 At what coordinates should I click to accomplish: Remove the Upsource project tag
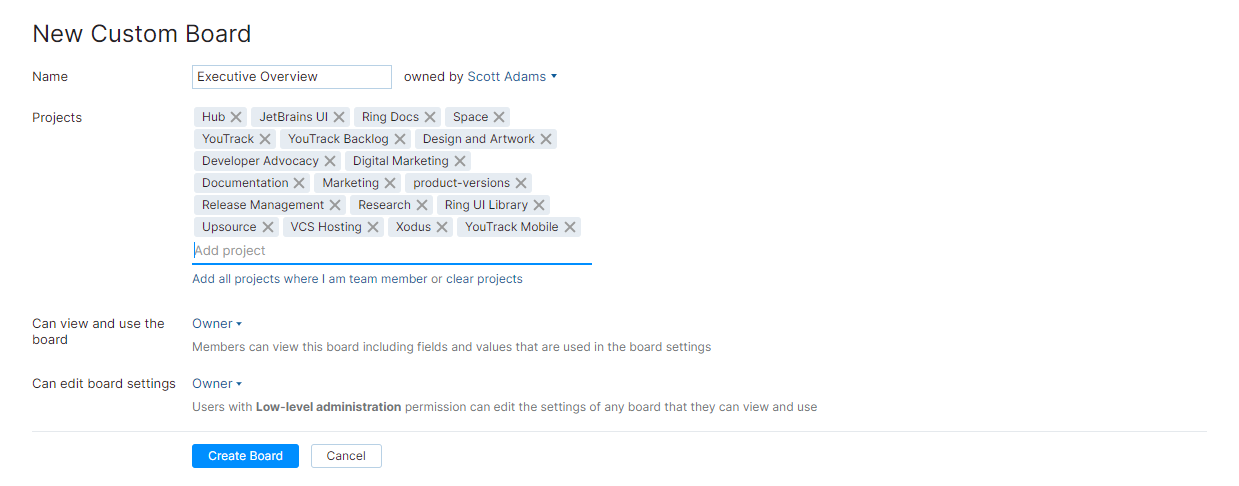268,227
